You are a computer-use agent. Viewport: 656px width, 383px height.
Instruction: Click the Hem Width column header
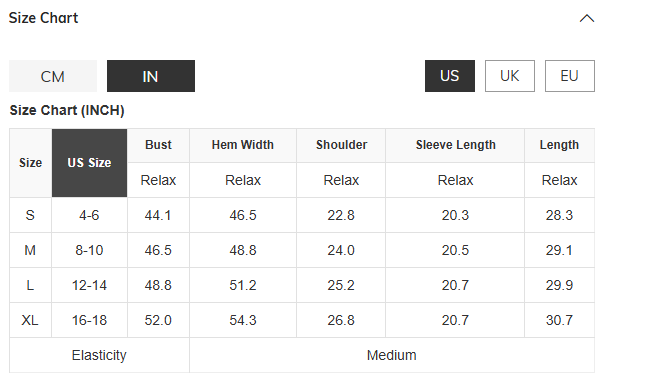[x=243, y=145]
